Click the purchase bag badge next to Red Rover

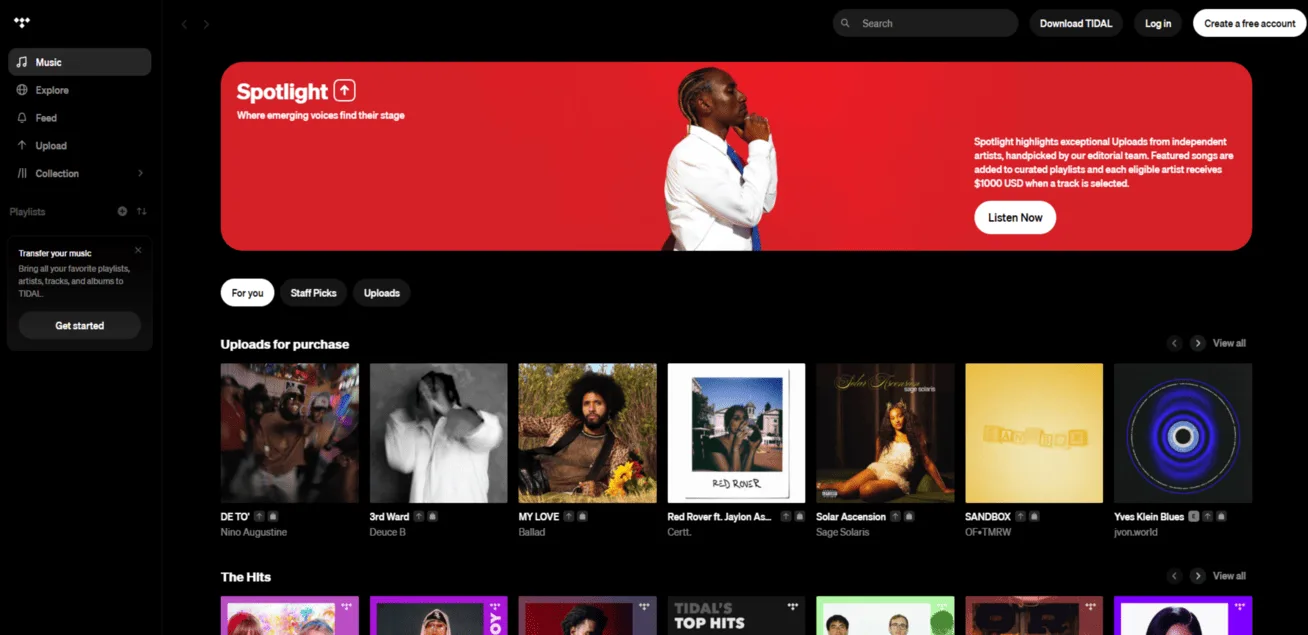click(x=800, y=517)
